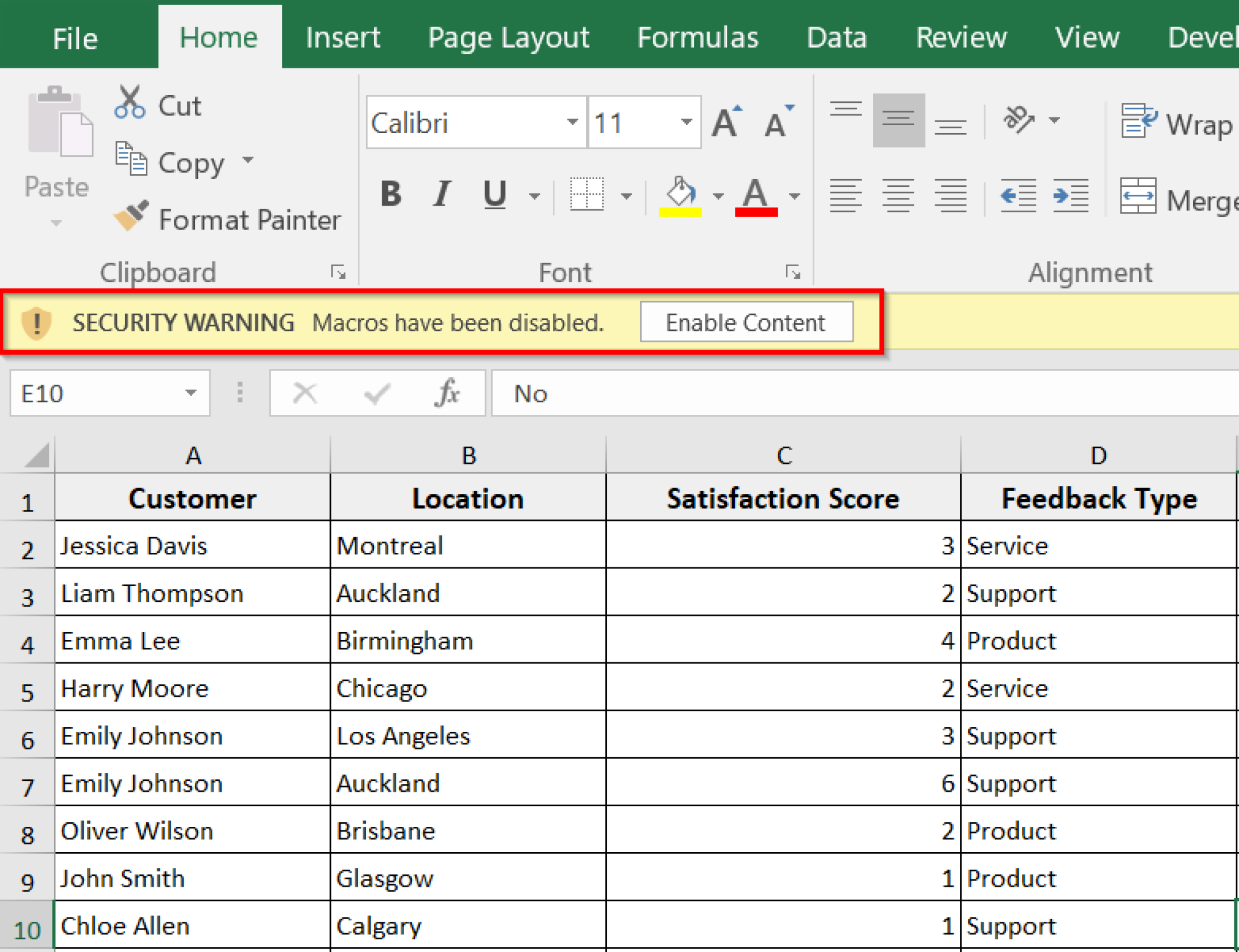Switch to the Formulas tab
Screen dimensions: 1239x952
coord(698,37)
